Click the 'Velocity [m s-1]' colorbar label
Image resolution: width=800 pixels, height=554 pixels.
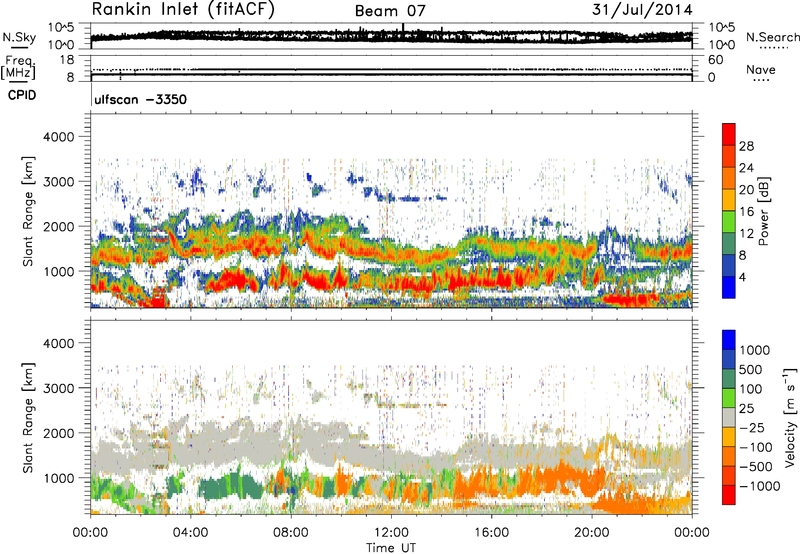pos(790,418)
